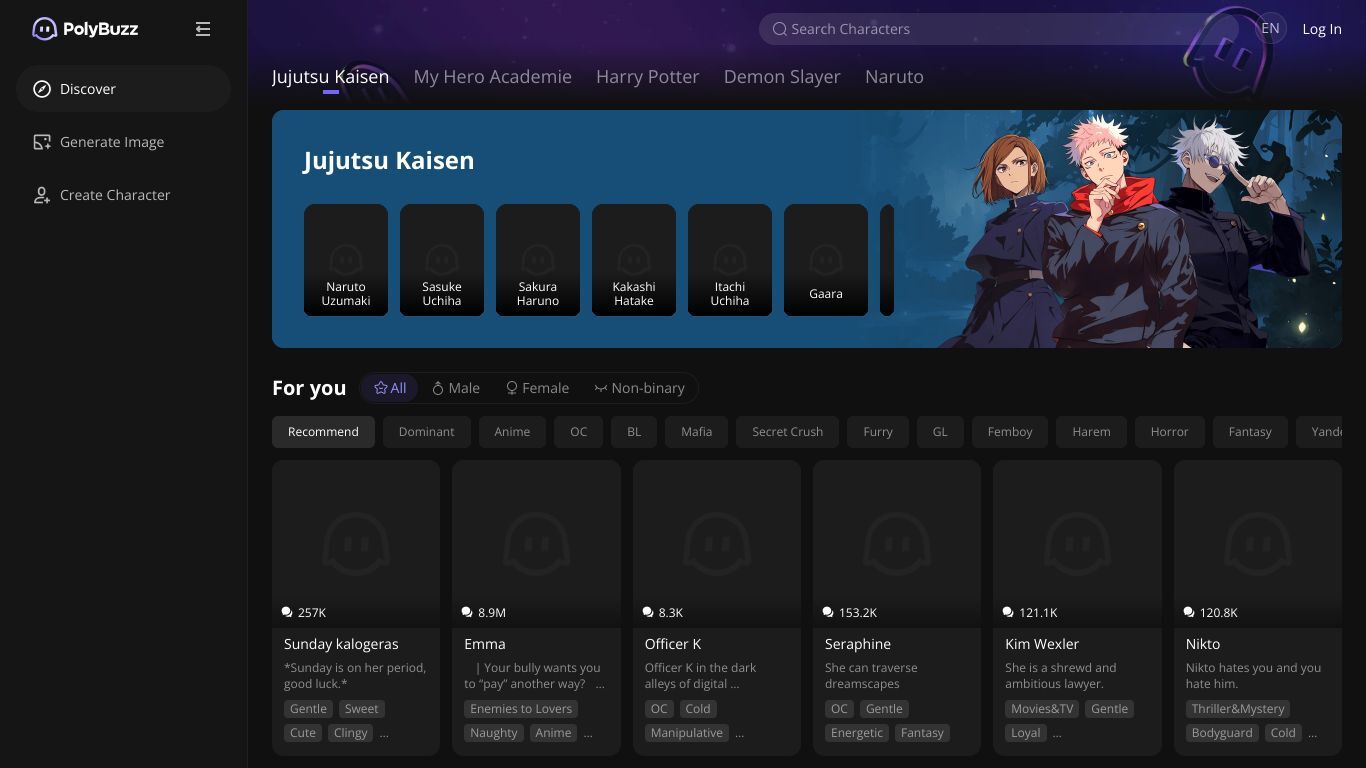Select the All gender filter
Viewport: 1366px width, 768px height.
[x=390, y=388]
